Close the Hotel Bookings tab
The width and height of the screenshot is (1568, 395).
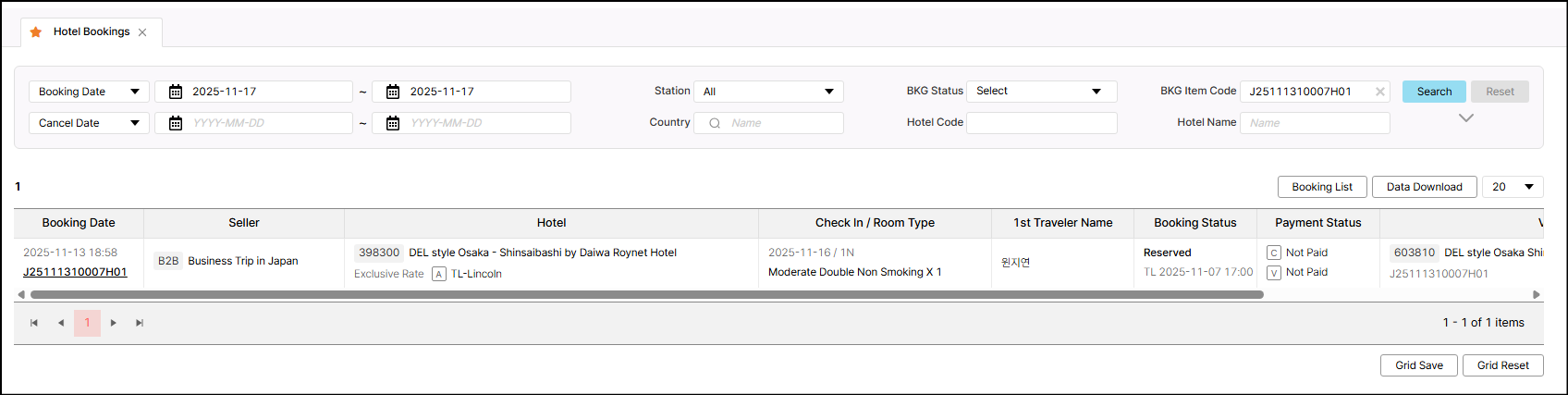pyautogui.click(x=142, y=32)
